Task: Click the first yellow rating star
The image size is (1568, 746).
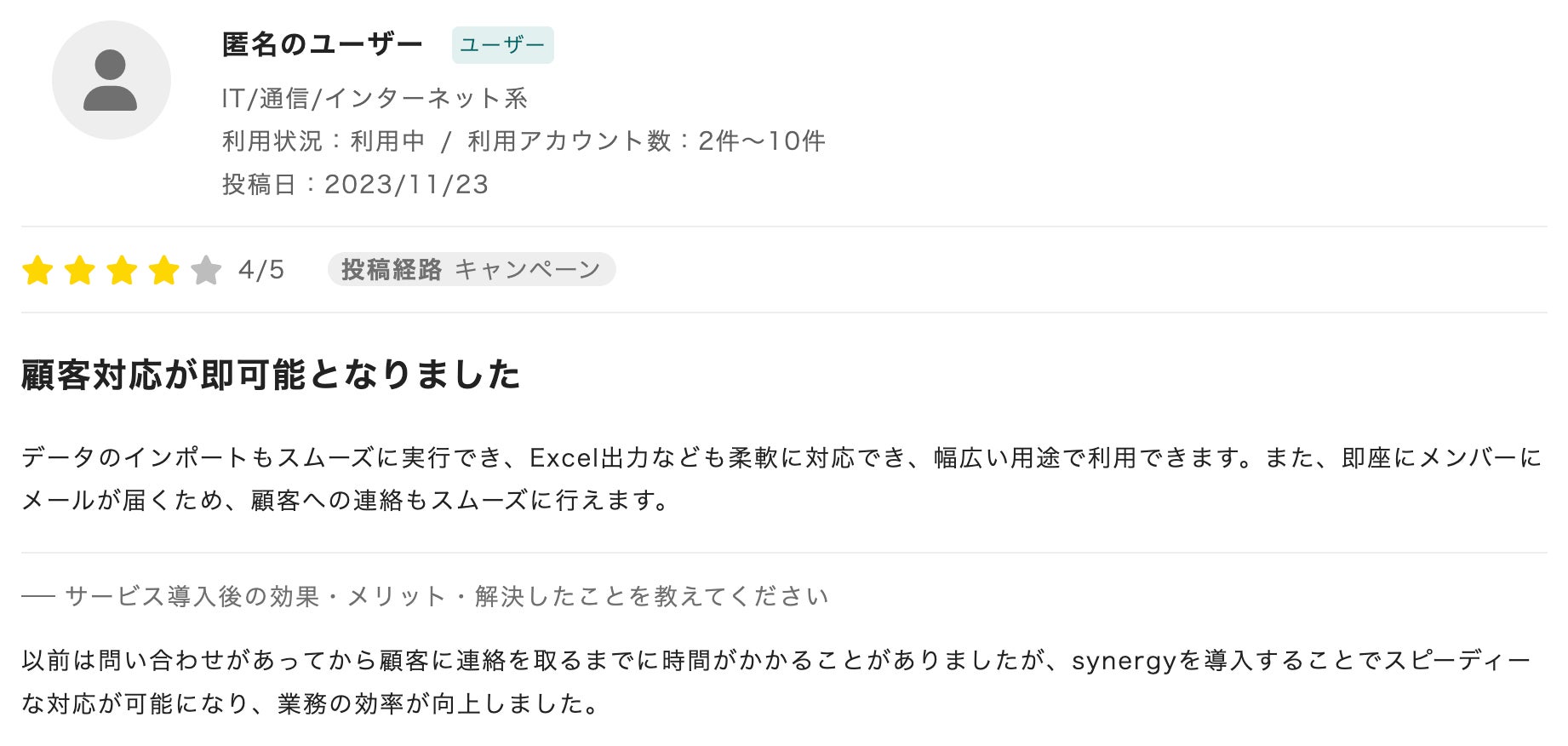Action: pos(38,271)
